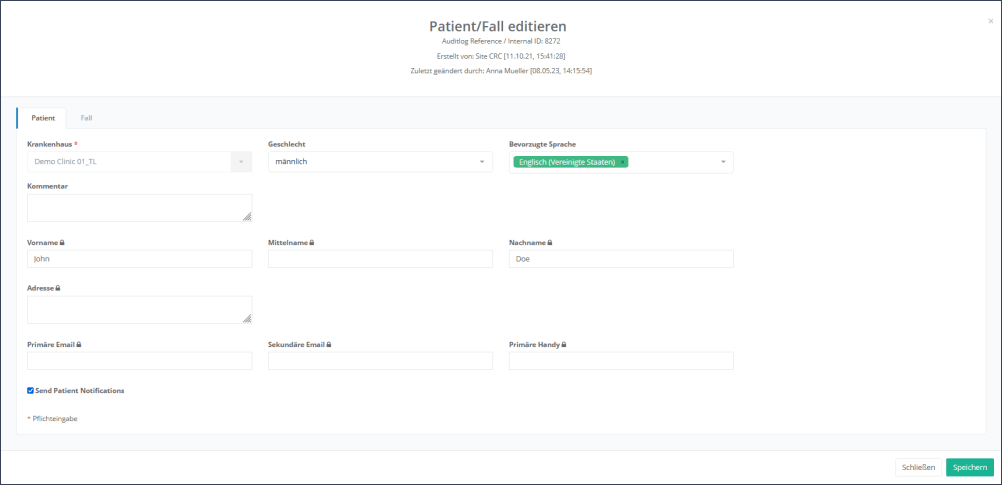The height and width of the screenshot is (485, 1002).
Task: Expand the Bevorzugte Sprache dropdown
Action: 722,162
